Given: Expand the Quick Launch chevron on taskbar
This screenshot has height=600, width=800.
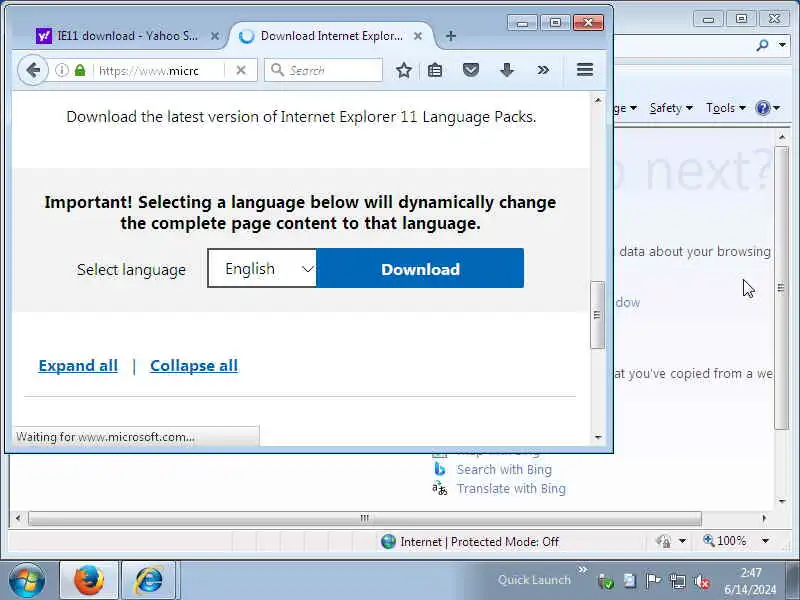Looking at the screenshot, I should pos(583,570).
